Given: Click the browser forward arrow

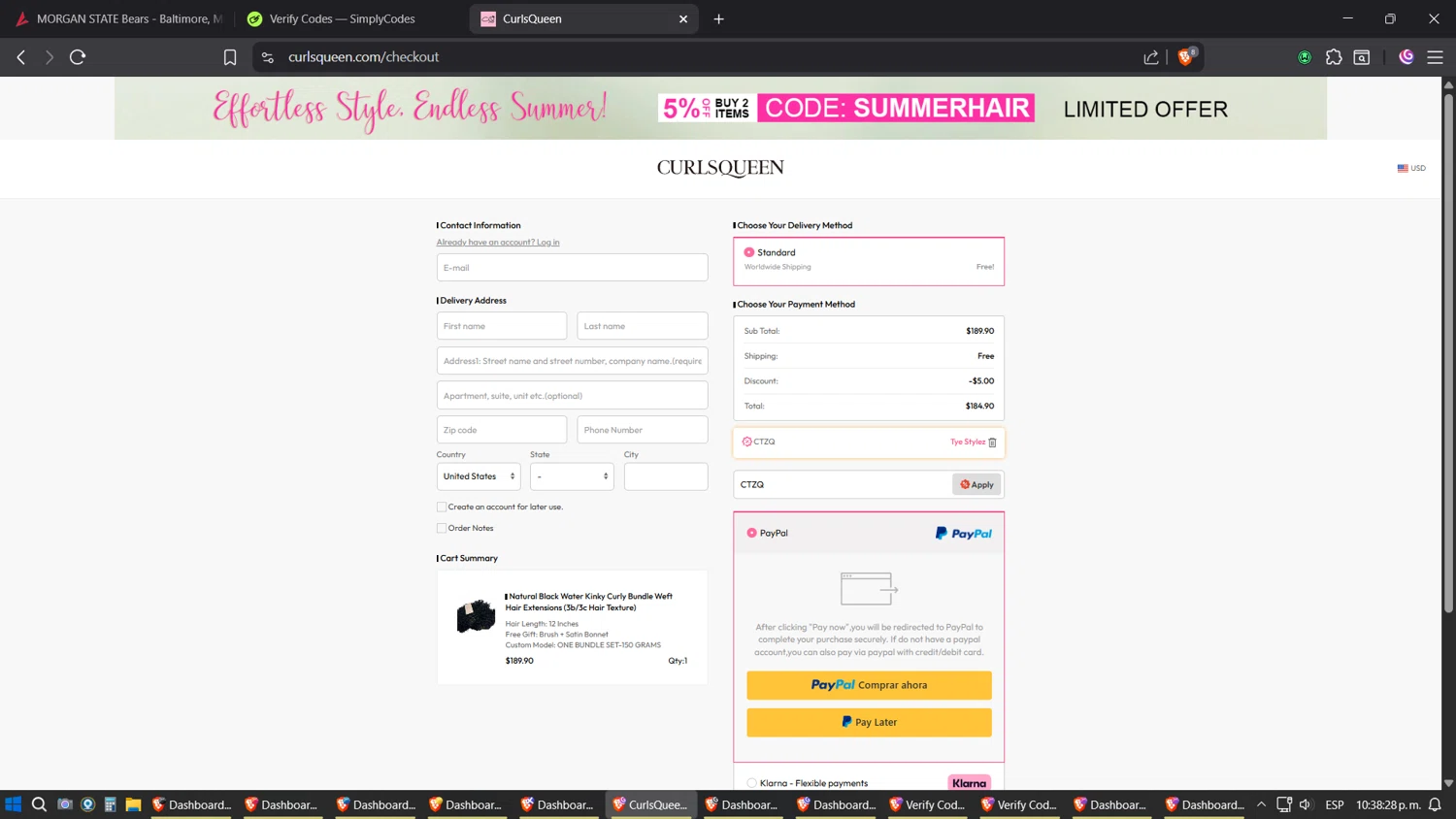Looking at the screenshot, I should point(49,57).
